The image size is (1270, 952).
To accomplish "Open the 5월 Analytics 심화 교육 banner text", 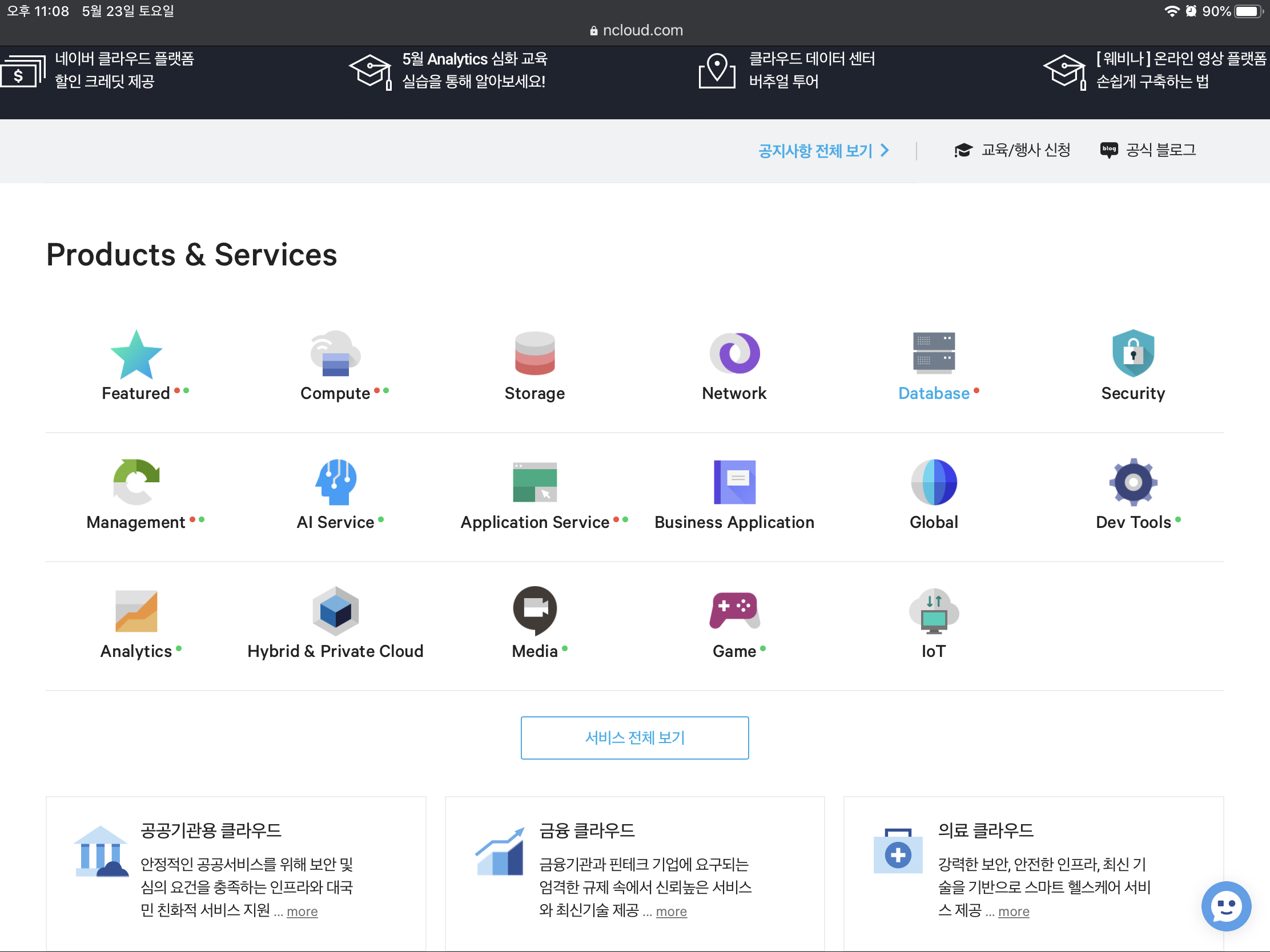I will 475,70.
